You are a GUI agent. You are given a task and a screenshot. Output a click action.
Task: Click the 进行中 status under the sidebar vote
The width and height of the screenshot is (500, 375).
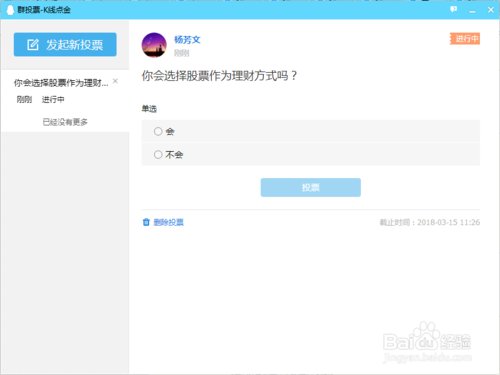pyautogui.click(x=53, y=99)
